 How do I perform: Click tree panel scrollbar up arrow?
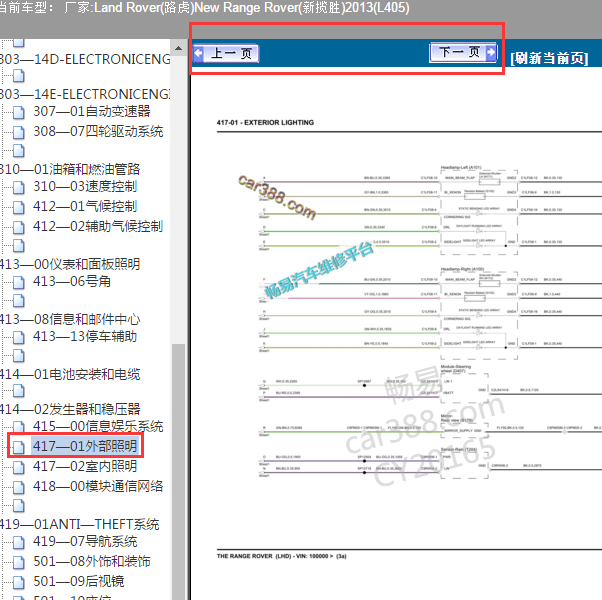pyautogui.click(x=178, y=48)
